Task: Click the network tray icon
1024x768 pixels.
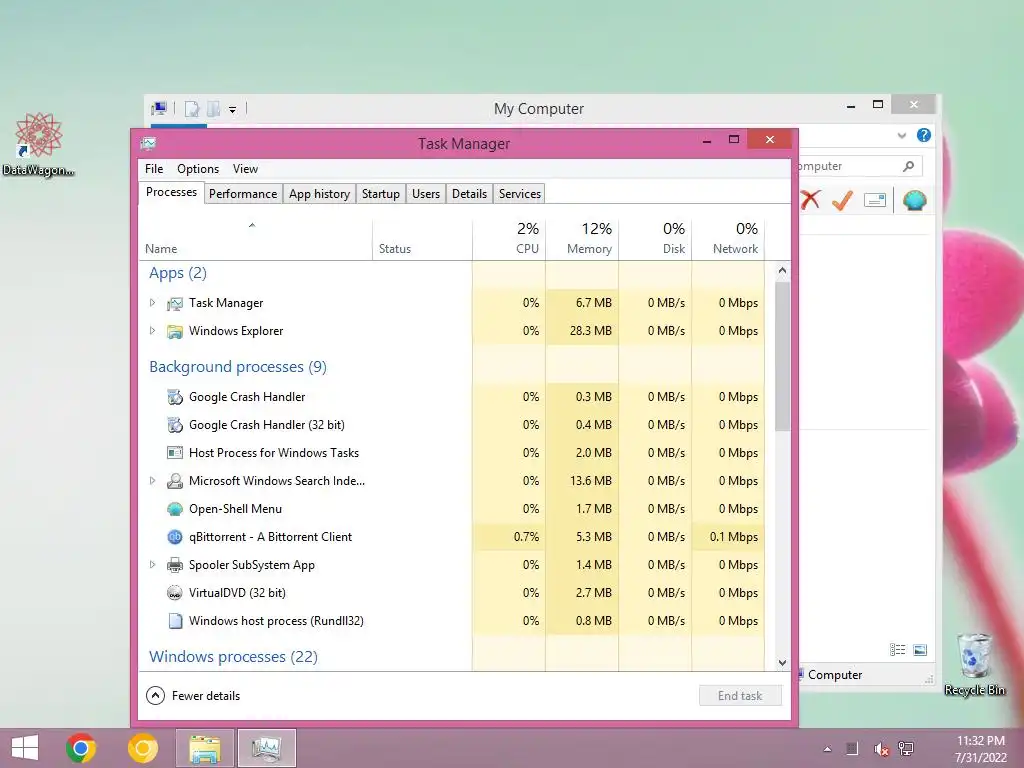Action: pos(906,748)
